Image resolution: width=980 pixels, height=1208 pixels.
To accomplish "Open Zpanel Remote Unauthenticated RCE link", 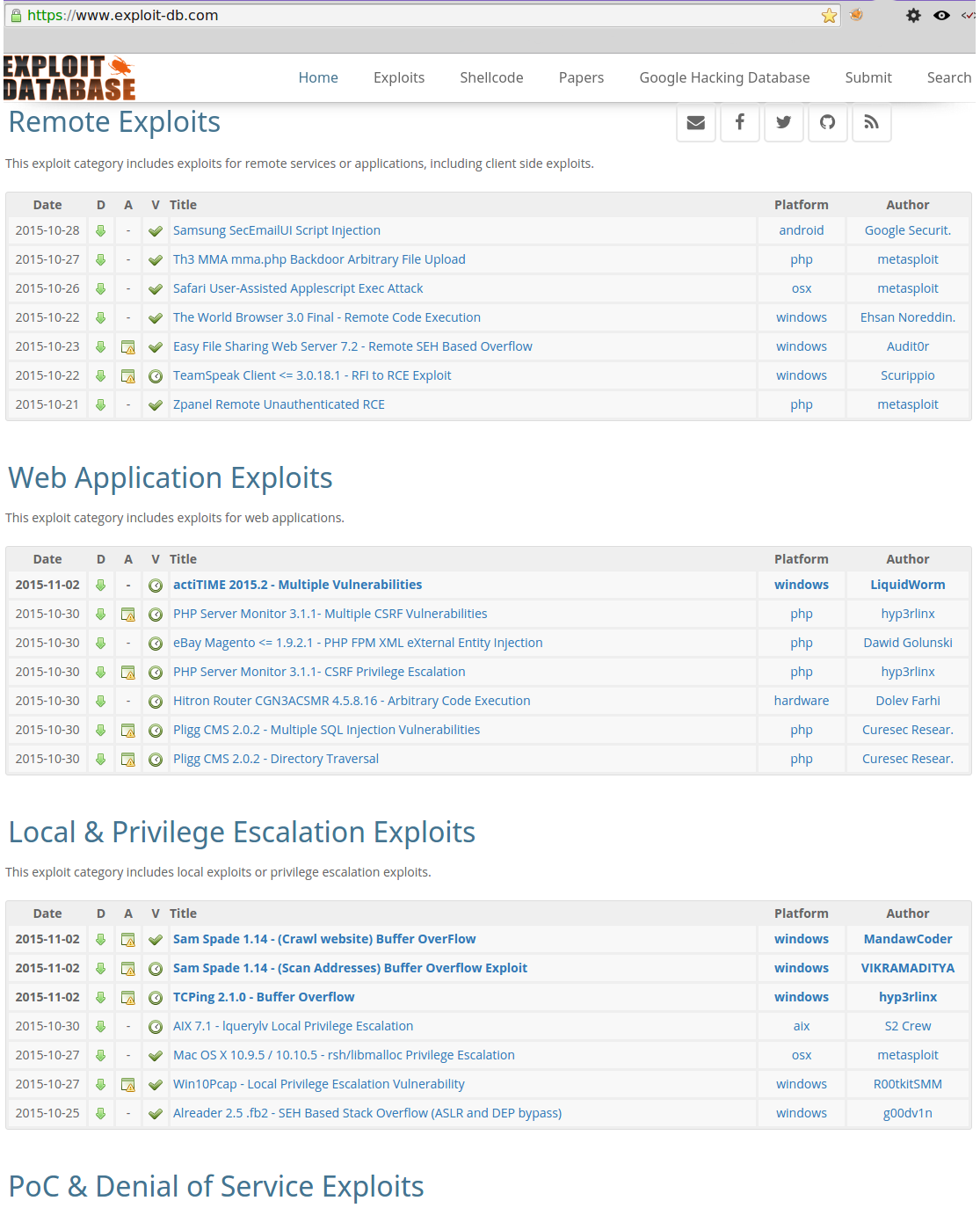I will [x=279, y=404].
